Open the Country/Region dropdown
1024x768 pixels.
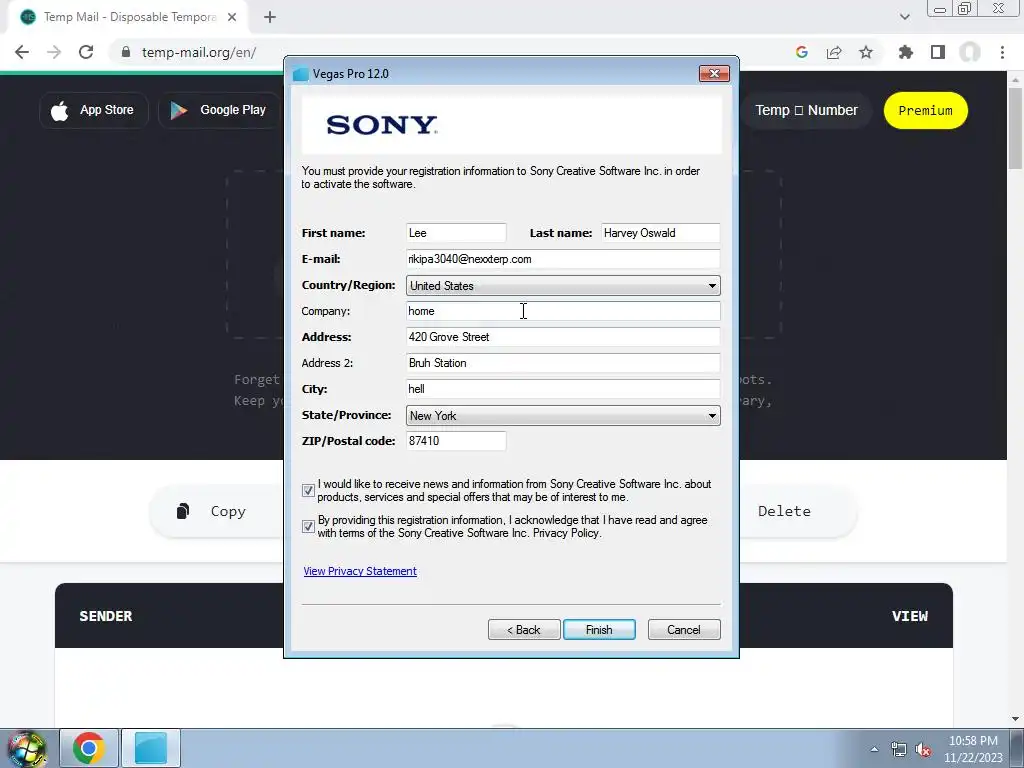coord(563,285)
